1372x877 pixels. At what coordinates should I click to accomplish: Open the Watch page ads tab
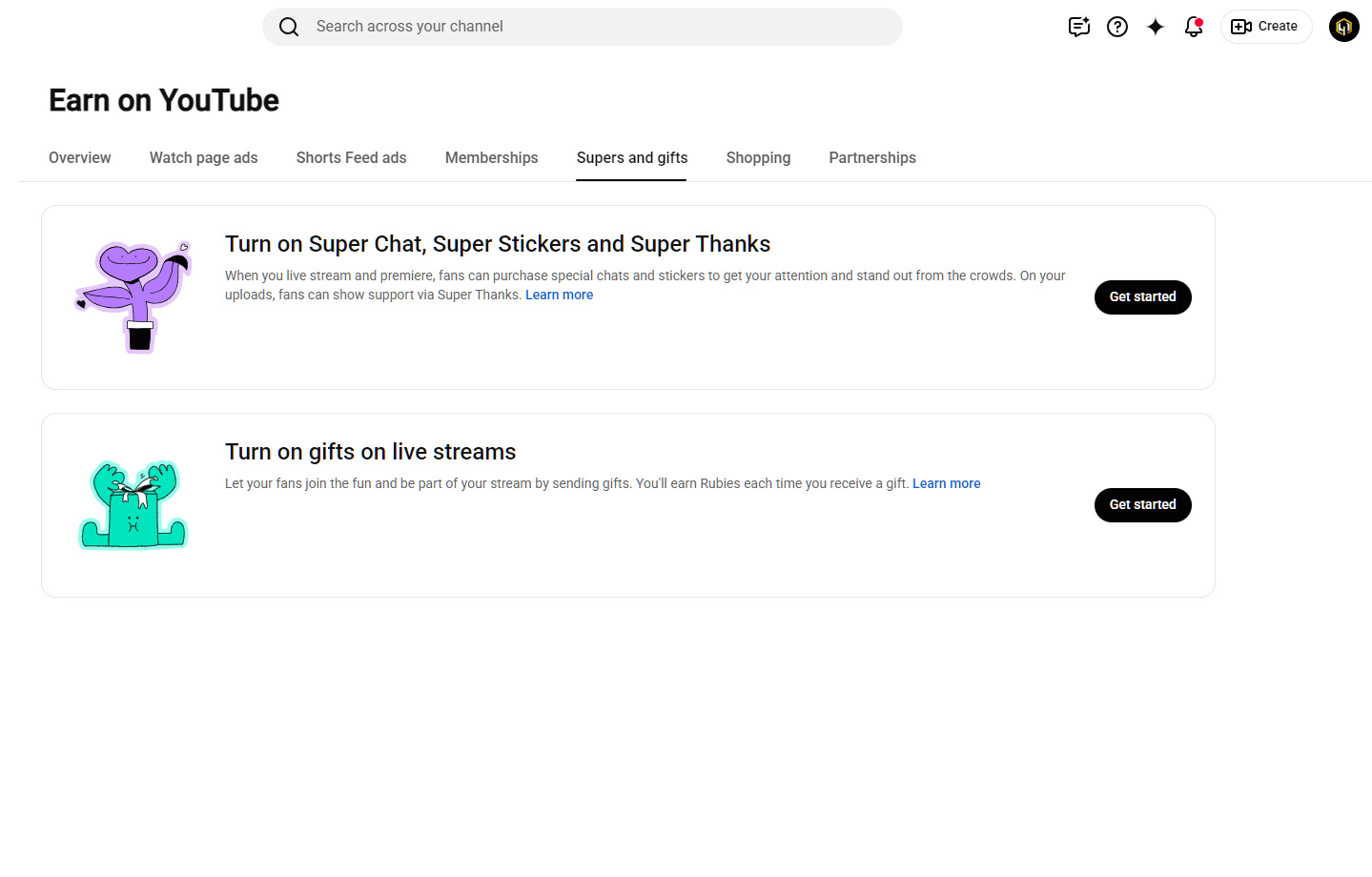[x=204, y=158]
